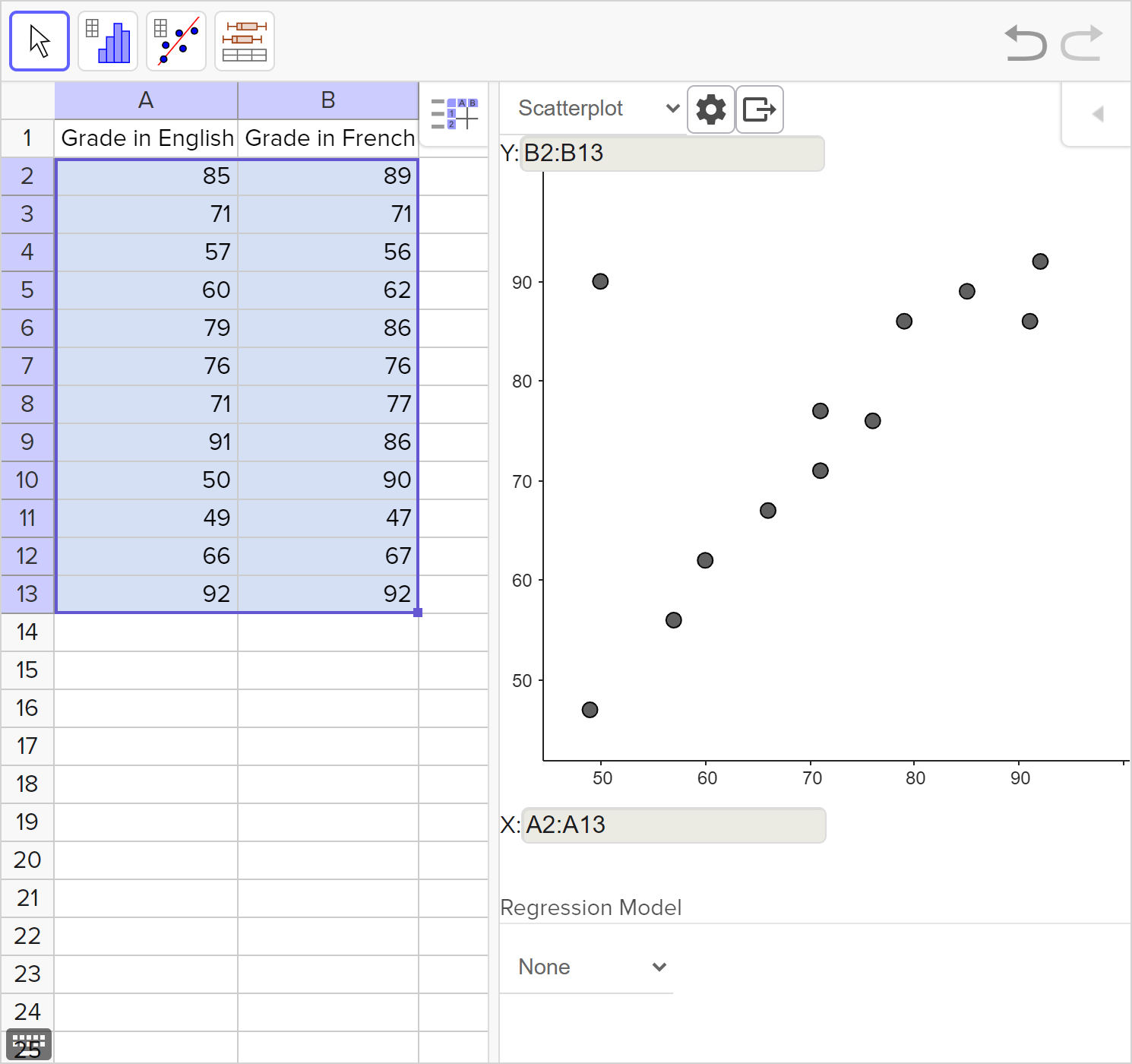Open Two Variable Regression Analysis tool
Viewport: 1132px width, 1064px height.
[176, 41]
